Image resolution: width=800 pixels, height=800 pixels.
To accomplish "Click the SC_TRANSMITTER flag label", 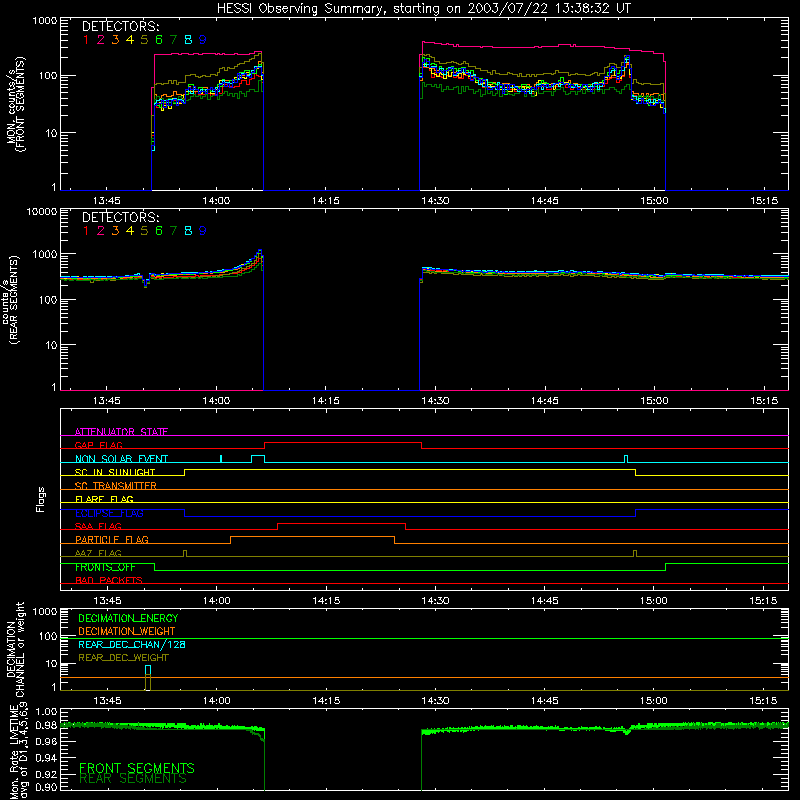I will (x=116, y=486).
